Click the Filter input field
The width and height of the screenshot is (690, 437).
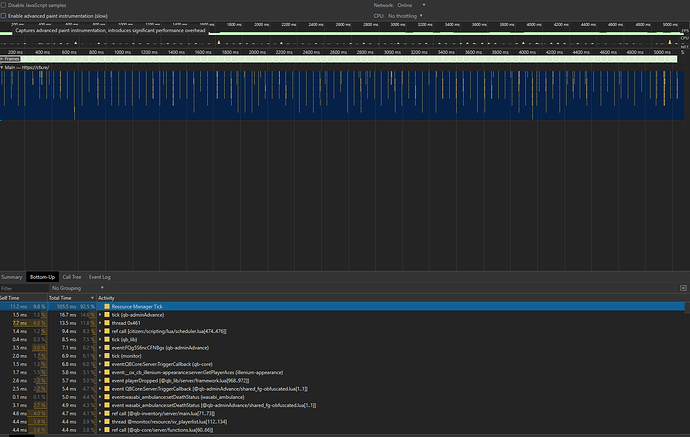pyautogui.click(x=24, y=287)
